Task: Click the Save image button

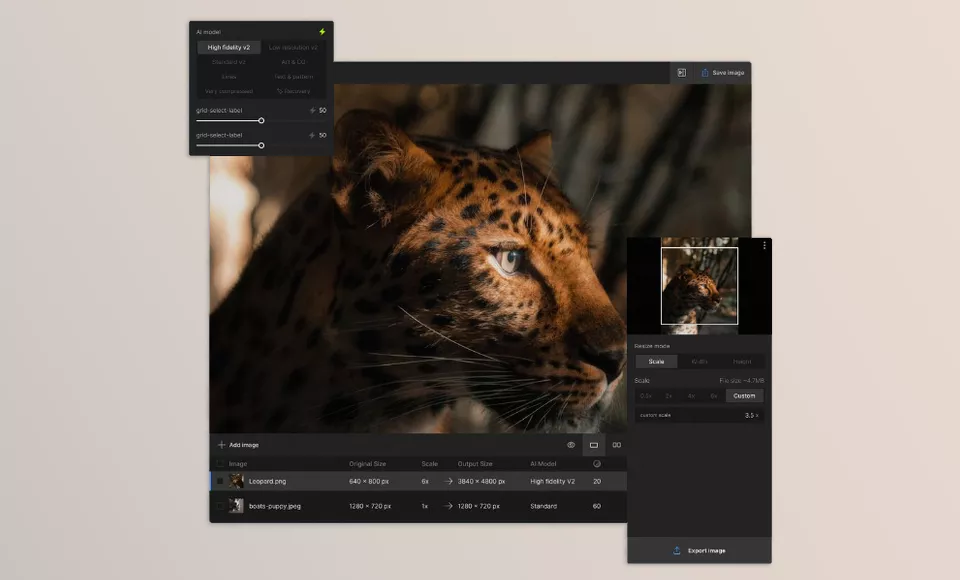Action: click(x=722, y=72)
